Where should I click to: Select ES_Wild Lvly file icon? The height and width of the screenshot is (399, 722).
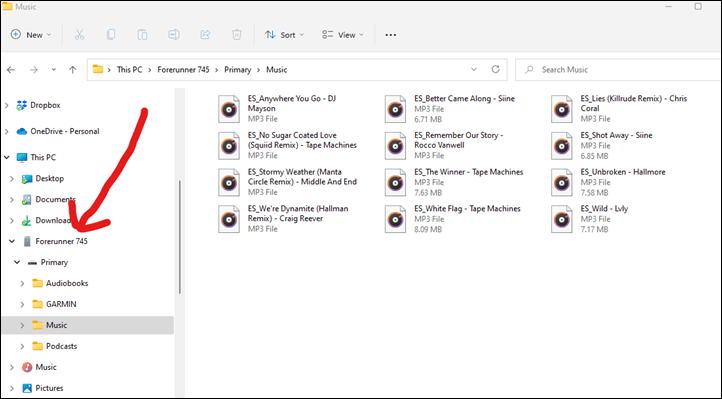[x=562, y=220]
